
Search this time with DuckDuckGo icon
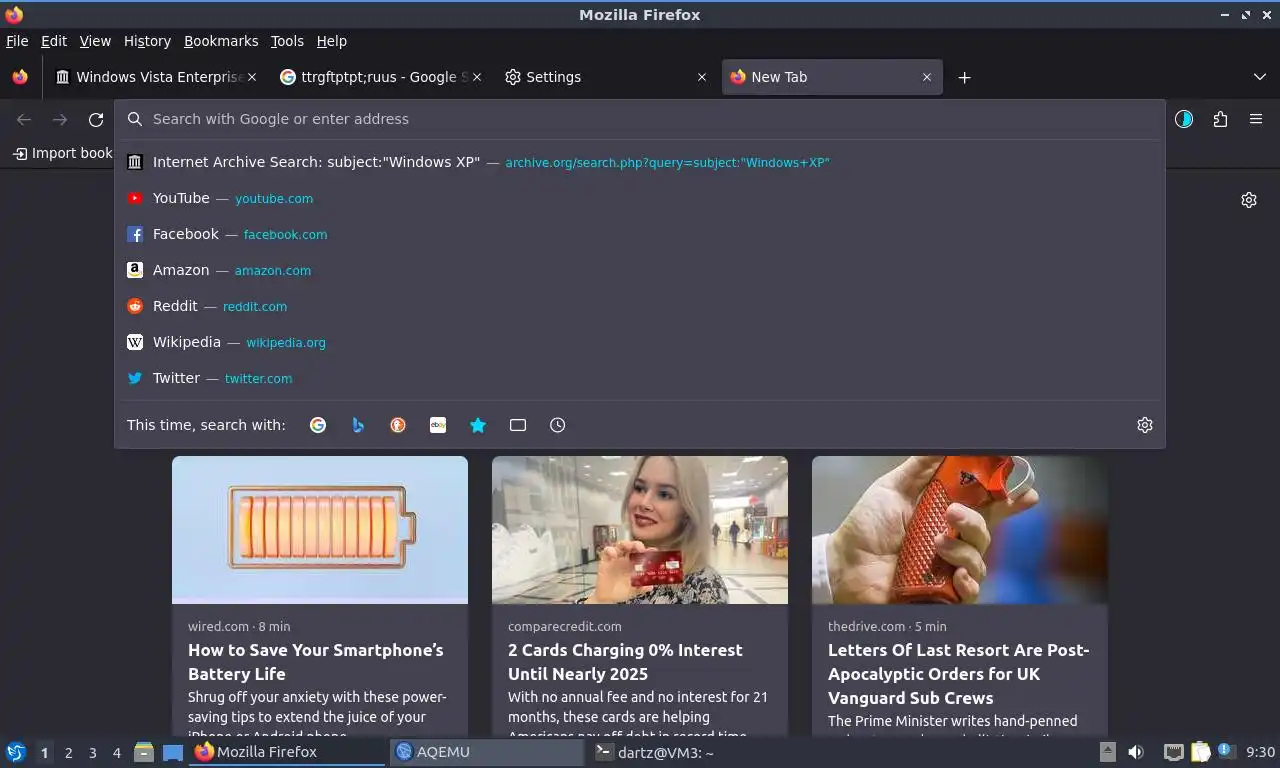coord(398,425)
